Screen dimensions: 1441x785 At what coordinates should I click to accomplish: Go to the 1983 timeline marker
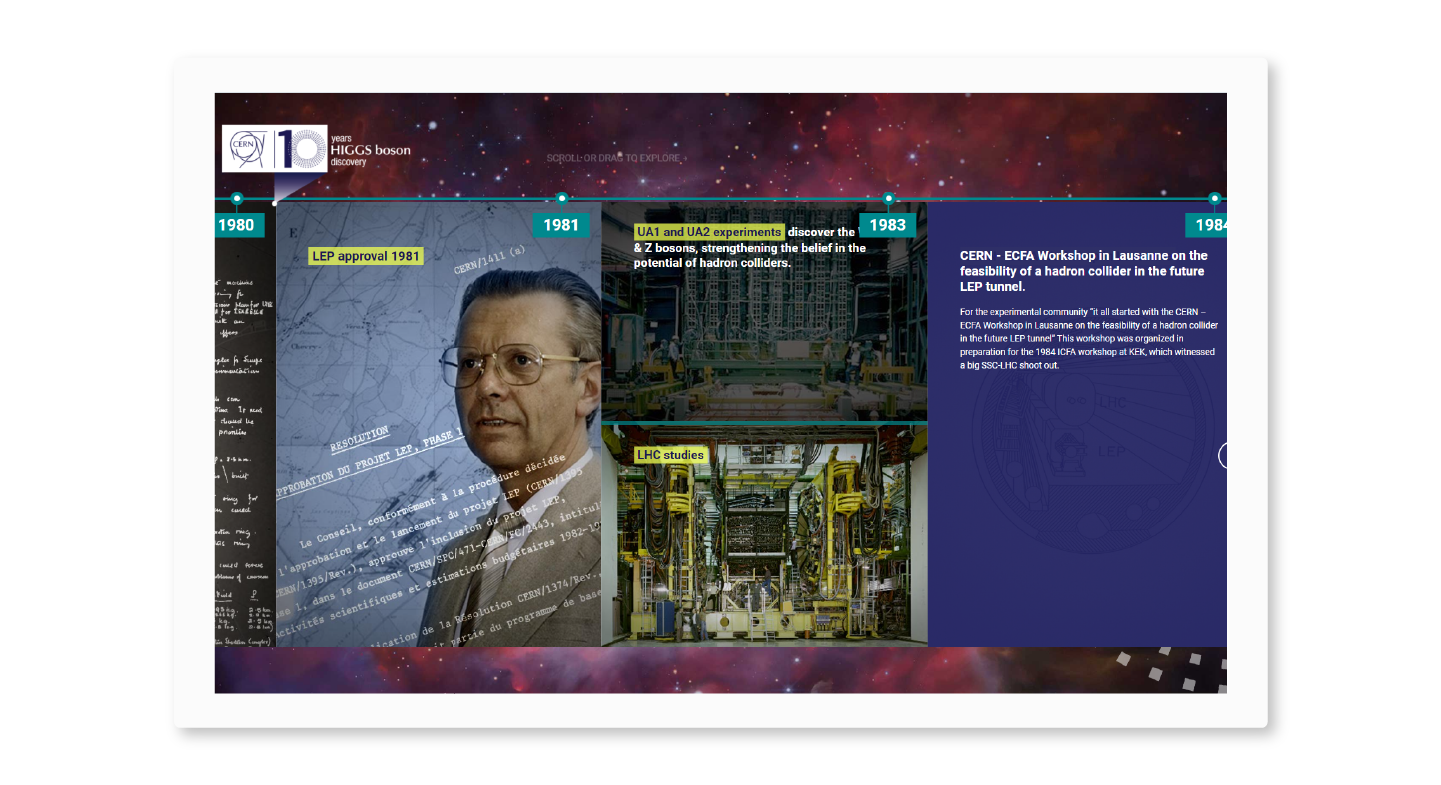(887, 225)
